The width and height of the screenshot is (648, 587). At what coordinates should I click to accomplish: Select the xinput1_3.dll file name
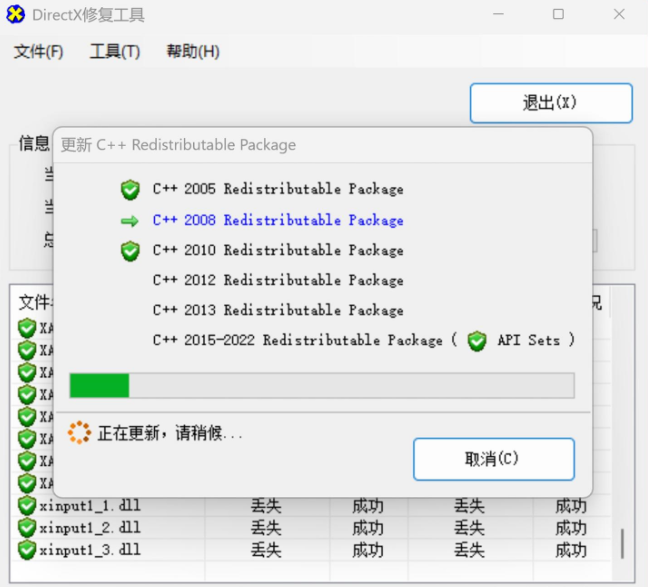[x=90, y=549]
